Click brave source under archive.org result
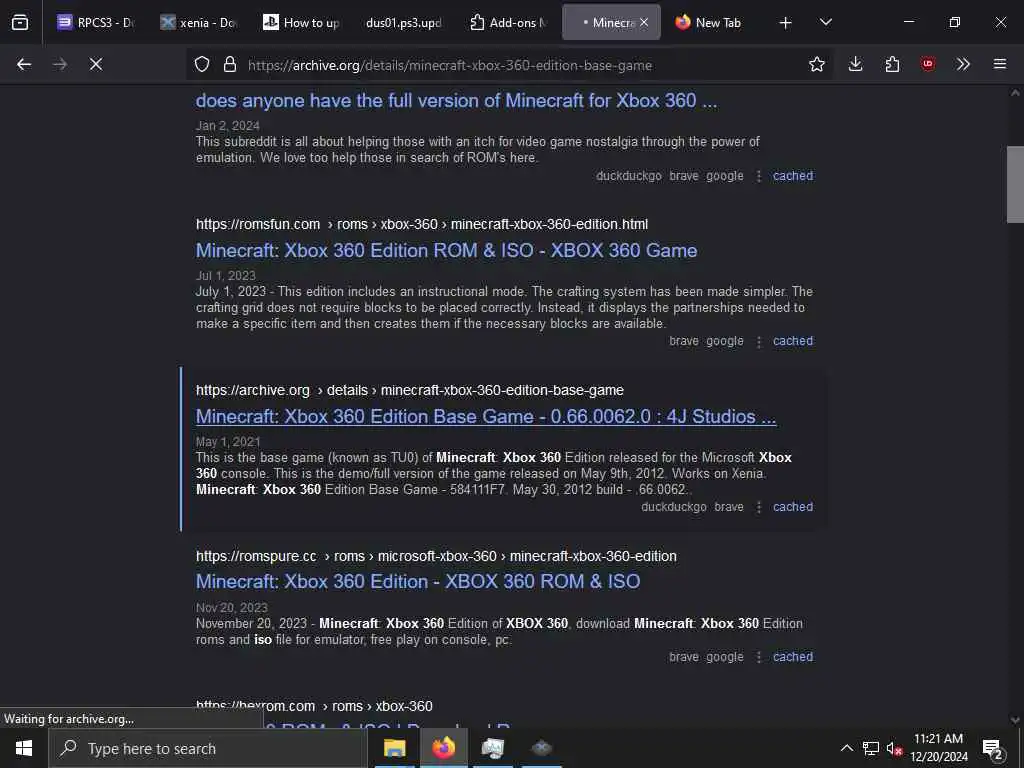Image resolution: width=1024 pixels, height=768 pixels. [x=729, y=507]
